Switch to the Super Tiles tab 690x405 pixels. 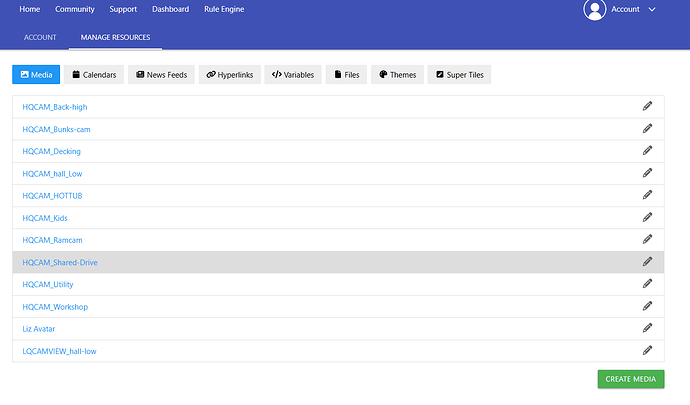click(x=459, y=75)
